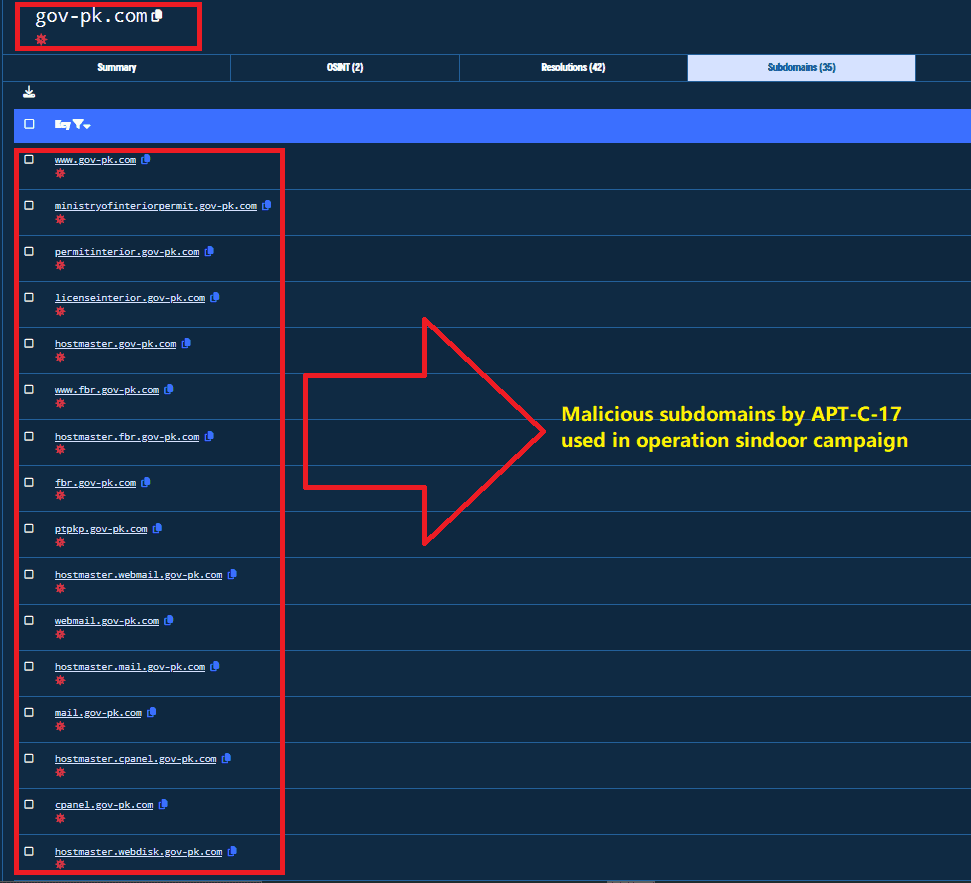The width and height of the screenshot is (971, 883).
Task: Copy www.gov-pk.com subdomain to clipboard
Action: 146,159
